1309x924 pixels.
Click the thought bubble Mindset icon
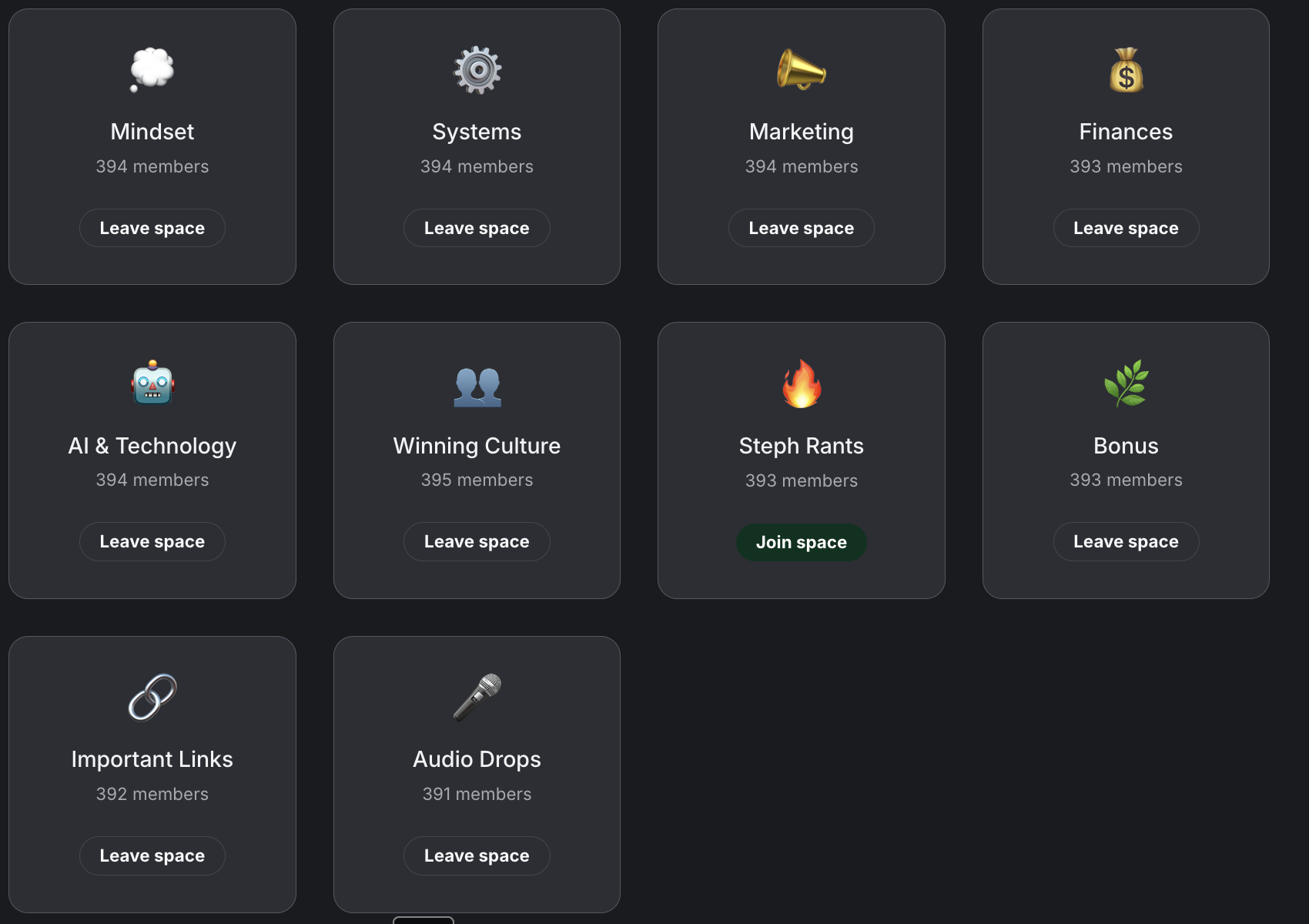(x=152, y=70)
